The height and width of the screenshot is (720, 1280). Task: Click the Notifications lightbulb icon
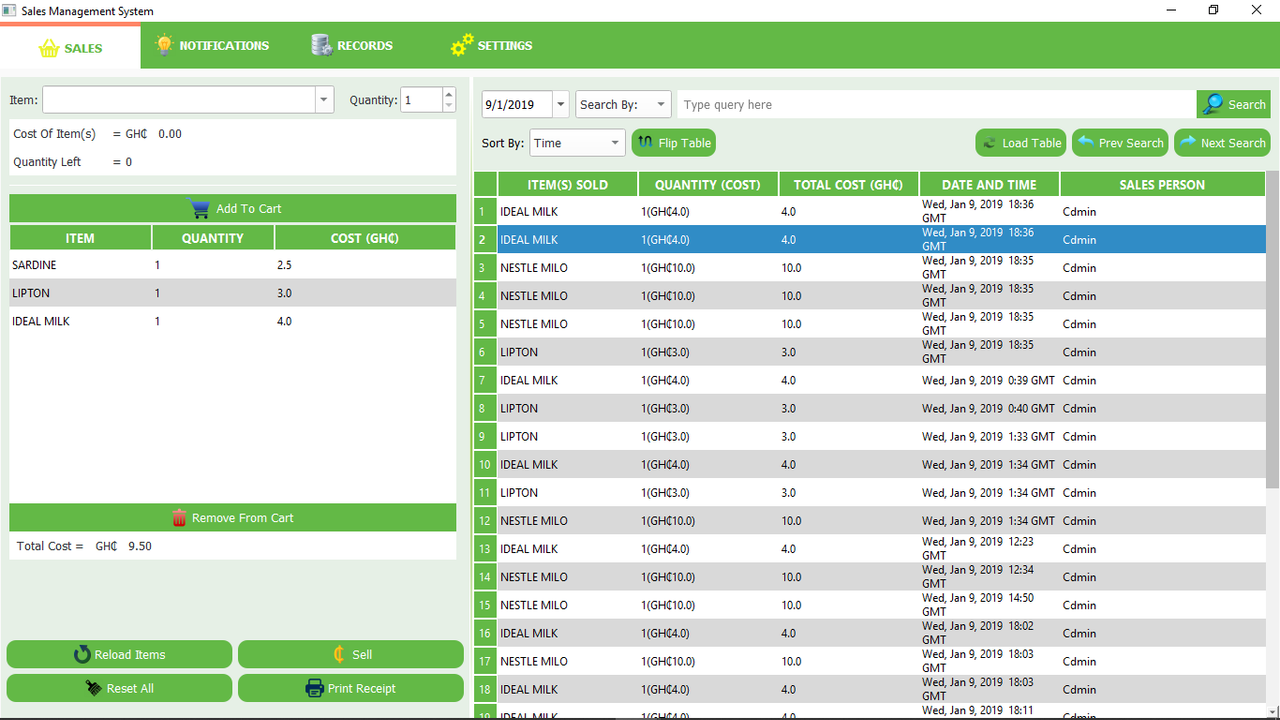pos(164,45)
